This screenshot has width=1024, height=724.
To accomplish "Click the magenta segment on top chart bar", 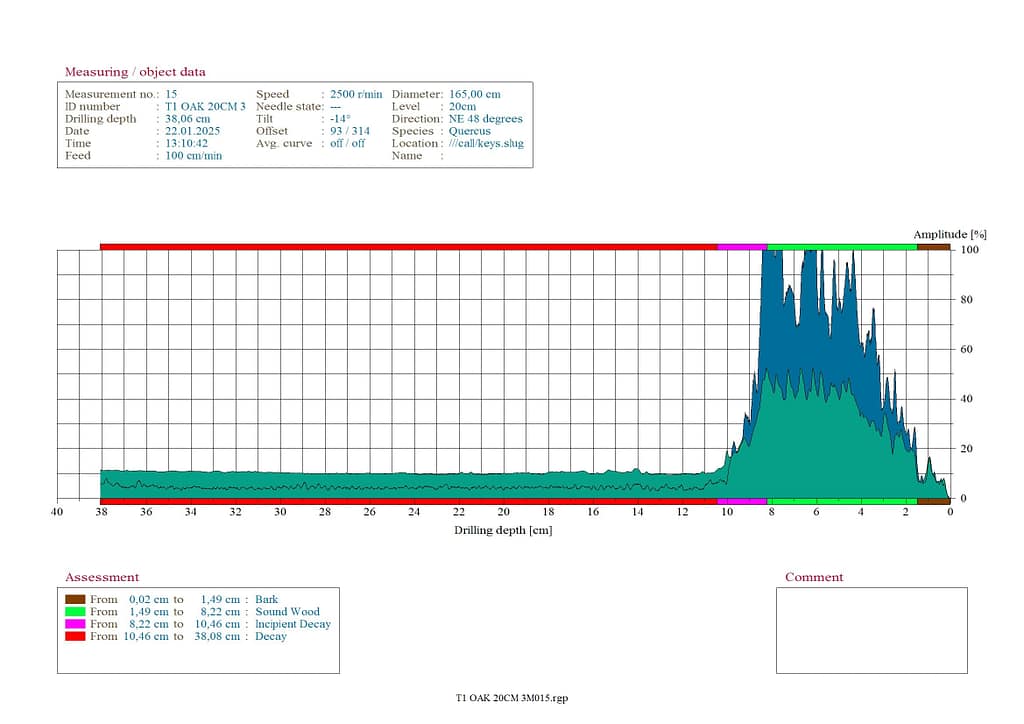I will [742, 246].
